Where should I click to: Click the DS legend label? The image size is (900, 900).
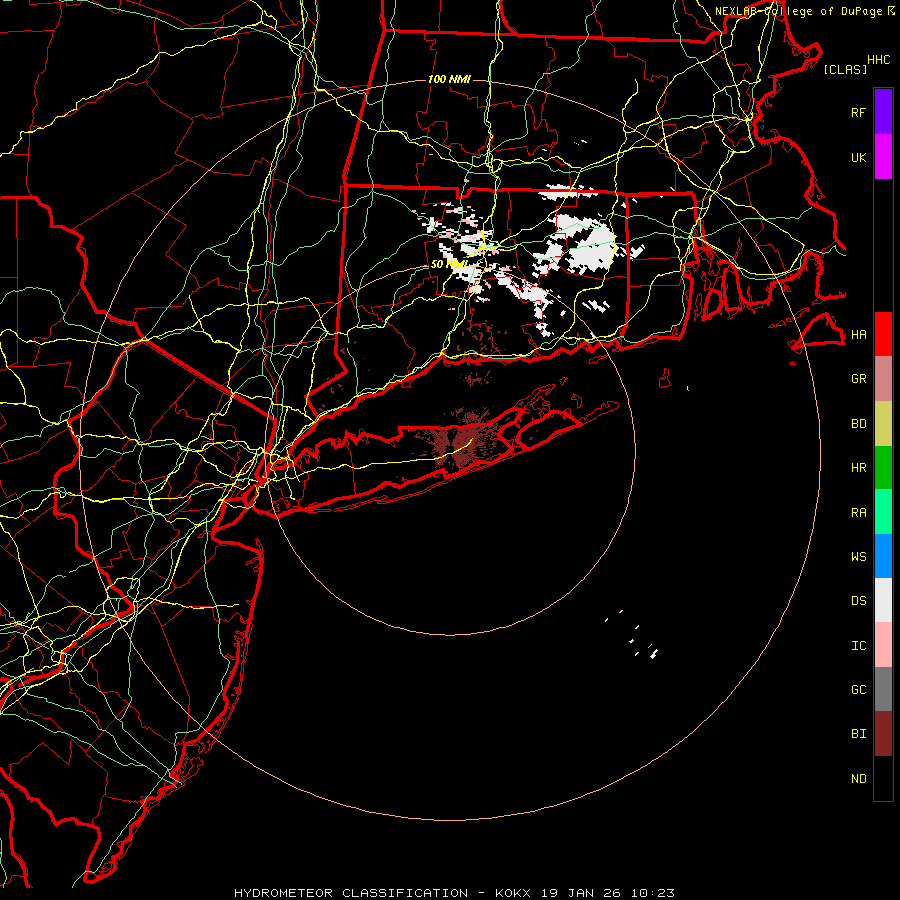point(858,601)
